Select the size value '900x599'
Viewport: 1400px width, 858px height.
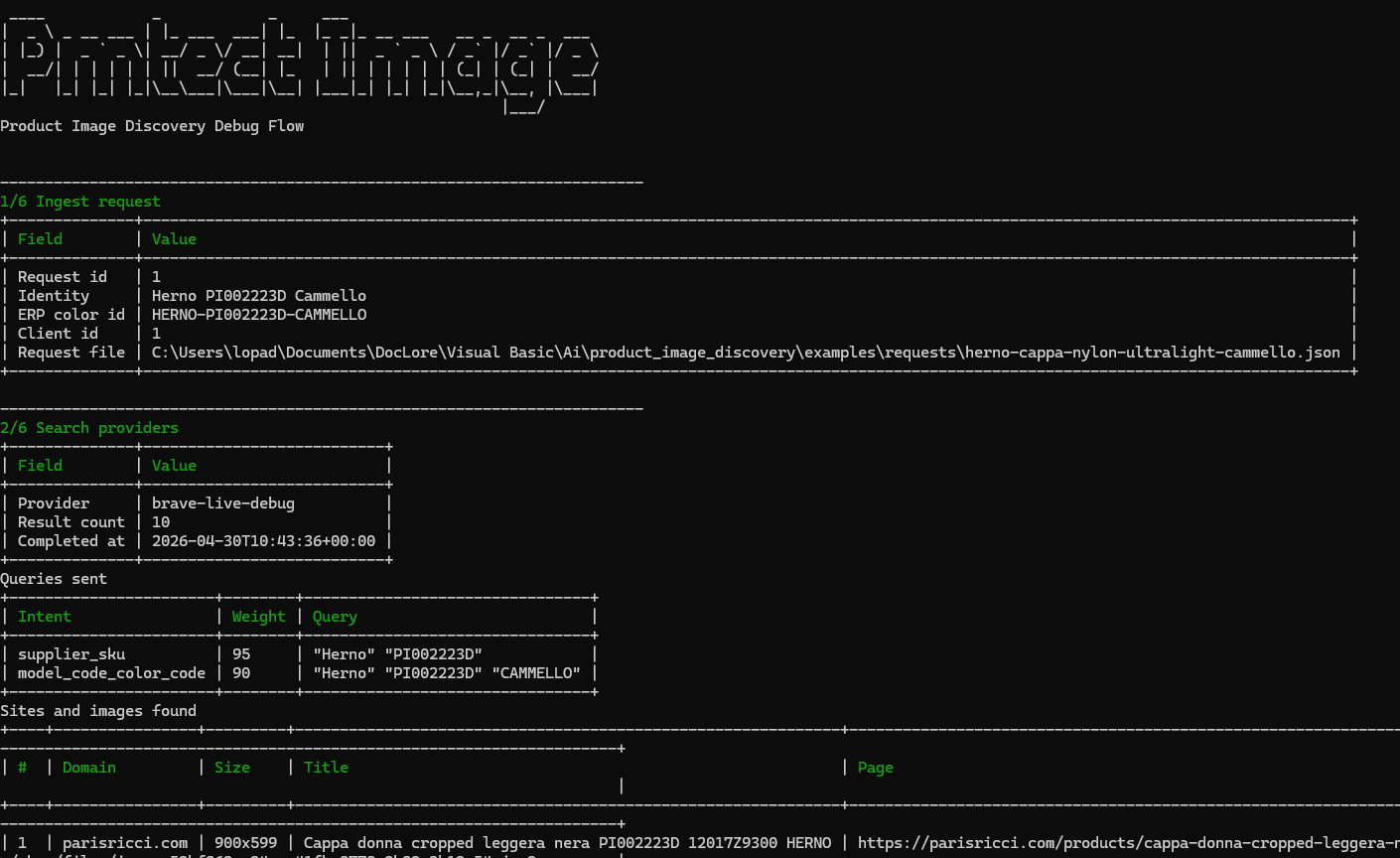[x=246, y=843]
